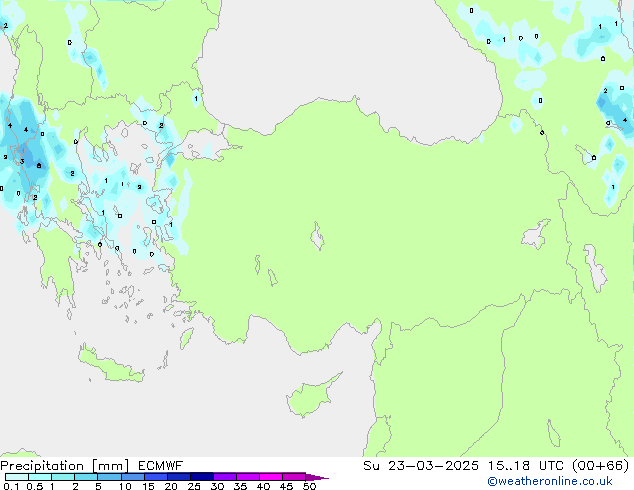
Task: Click the 25–30 mm dark blue swatch
Action: click(202, 477)
